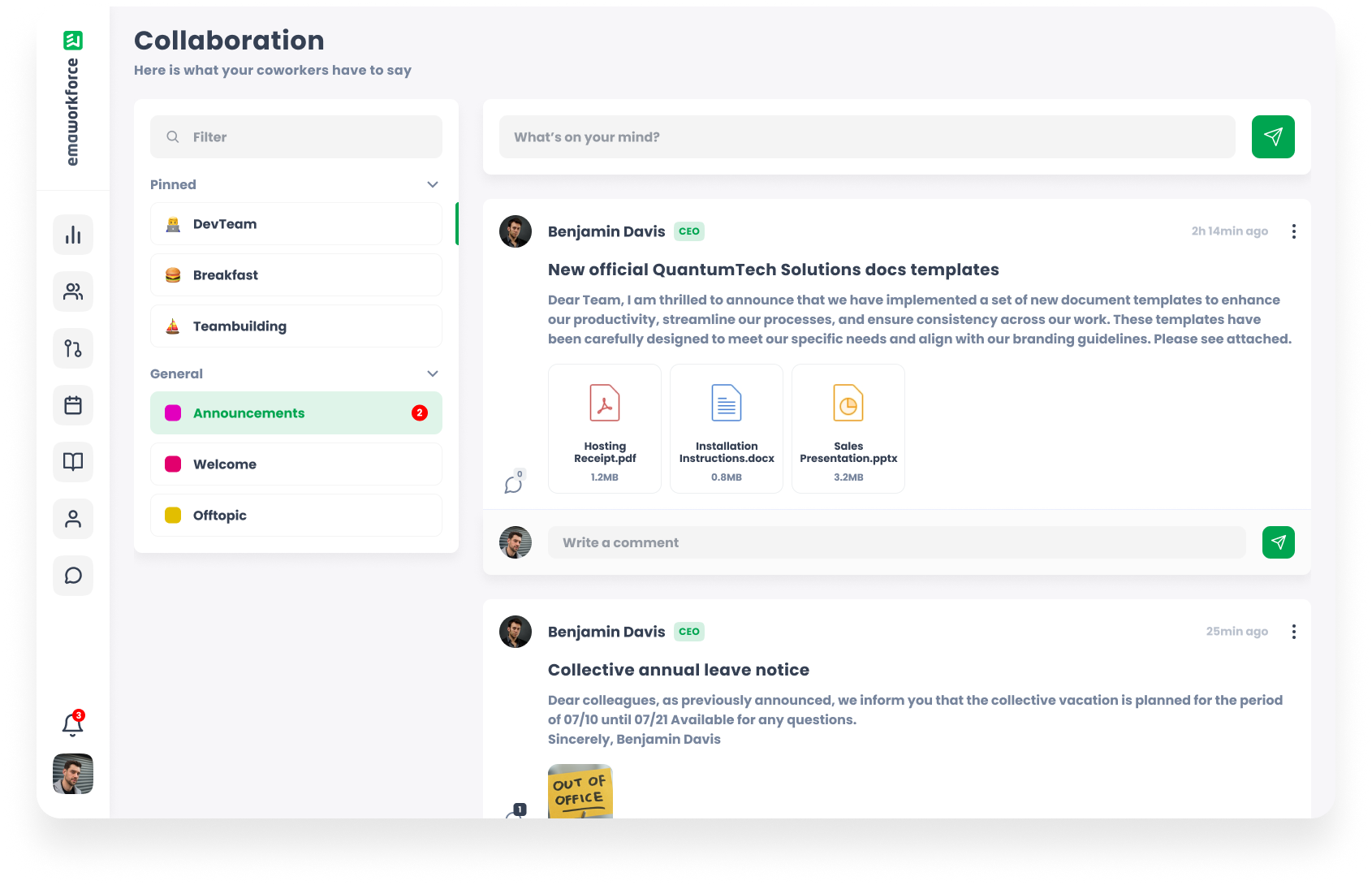
Task: Open the calendar sidebar icon
Action: (x=72, y=405)
